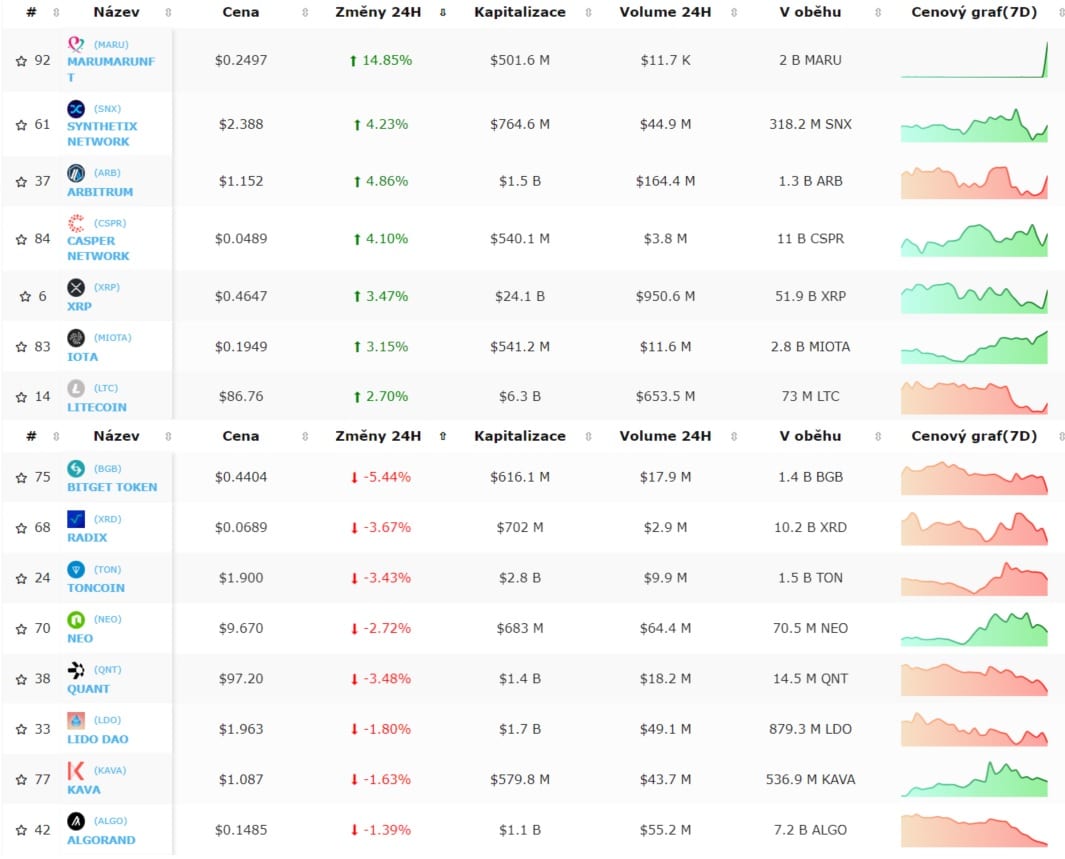Star Casper Network at rank 84
1065x859 pixels.
(x=21, y=239)
